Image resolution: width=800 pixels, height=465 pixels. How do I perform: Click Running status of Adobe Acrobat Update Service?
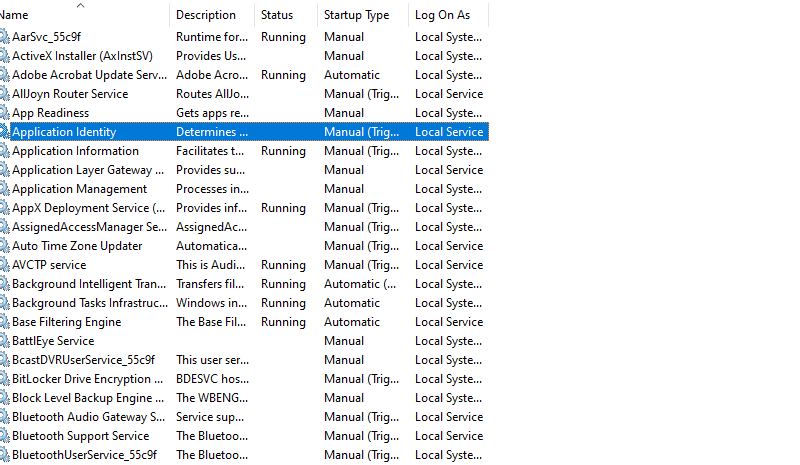click(x=284, y=75)
